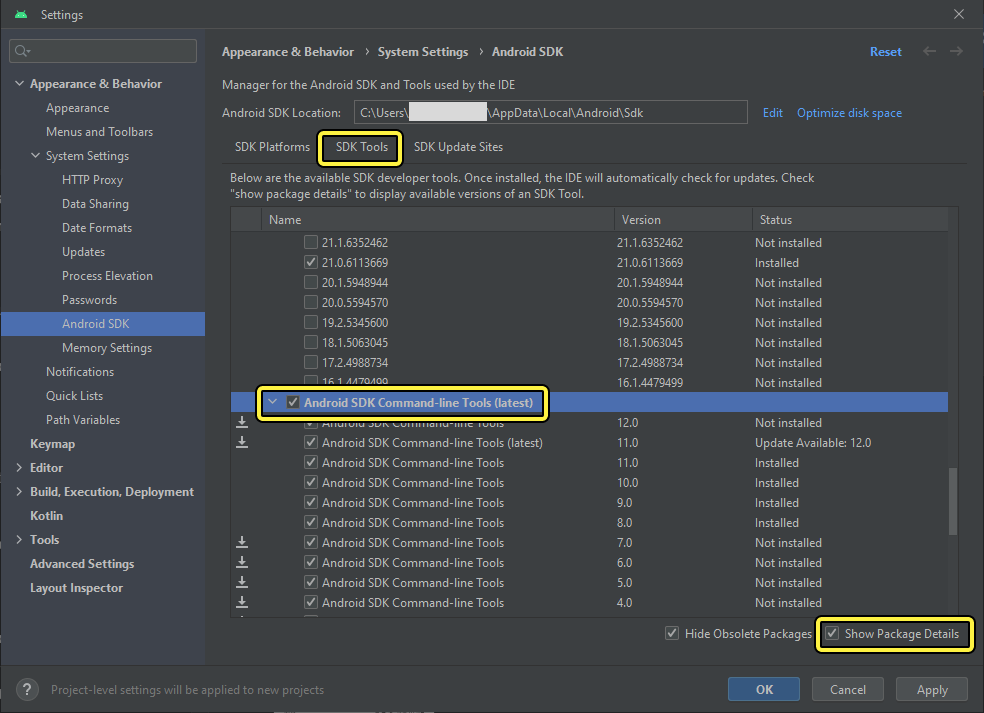Viewport: 984px width, 713px height.
Task: Check the 20.0.5594570 package checkbox
Action: coord(311,303)
